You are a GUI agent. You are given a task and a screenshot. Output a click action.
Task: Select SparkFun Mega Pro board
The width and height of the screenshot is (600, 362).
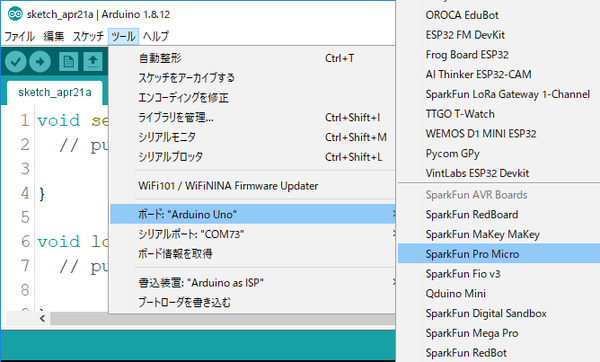[x=499, y=333]
